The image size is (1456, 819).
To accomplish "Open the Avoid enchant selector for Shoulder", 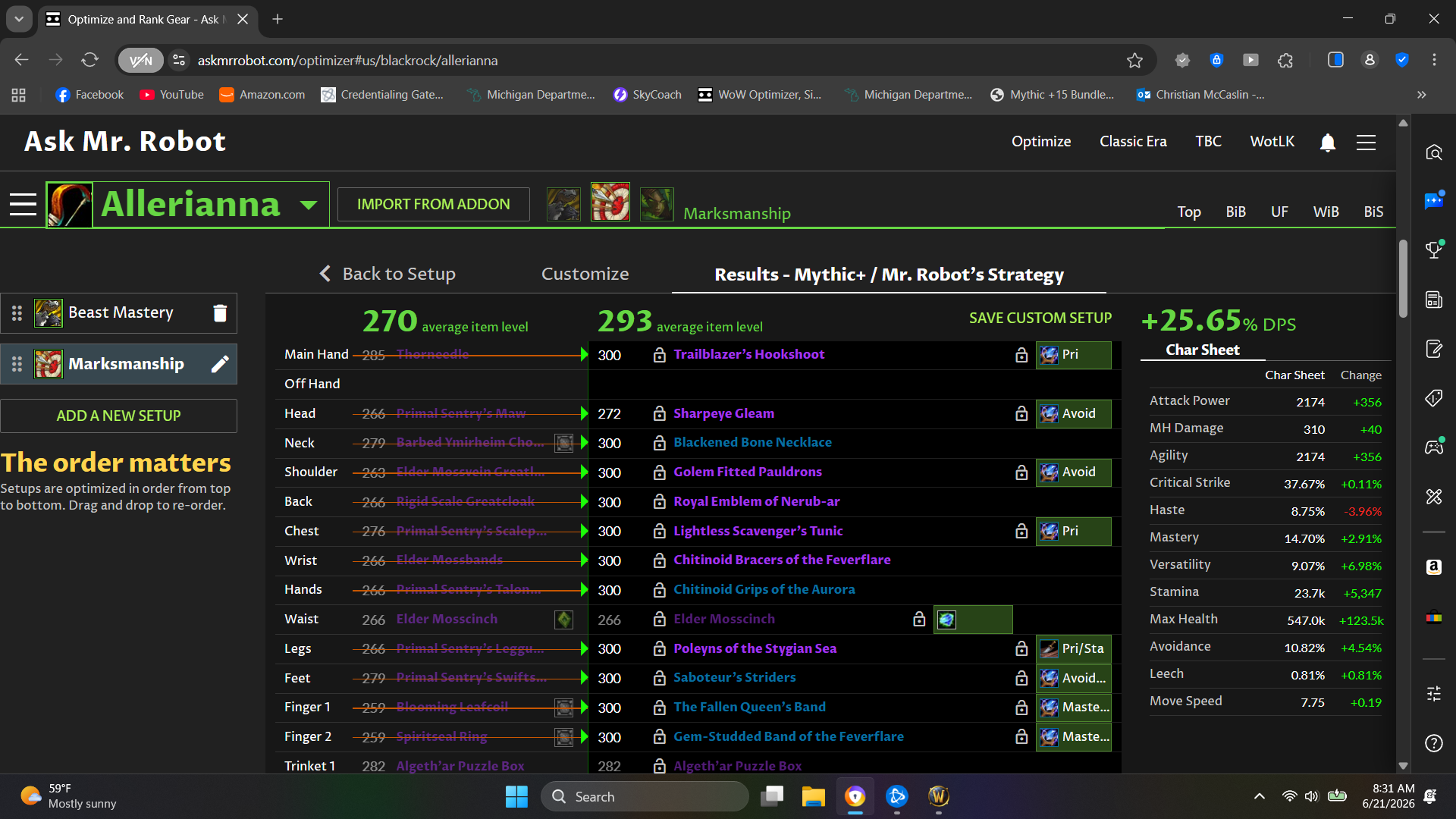I will 1074,472.
